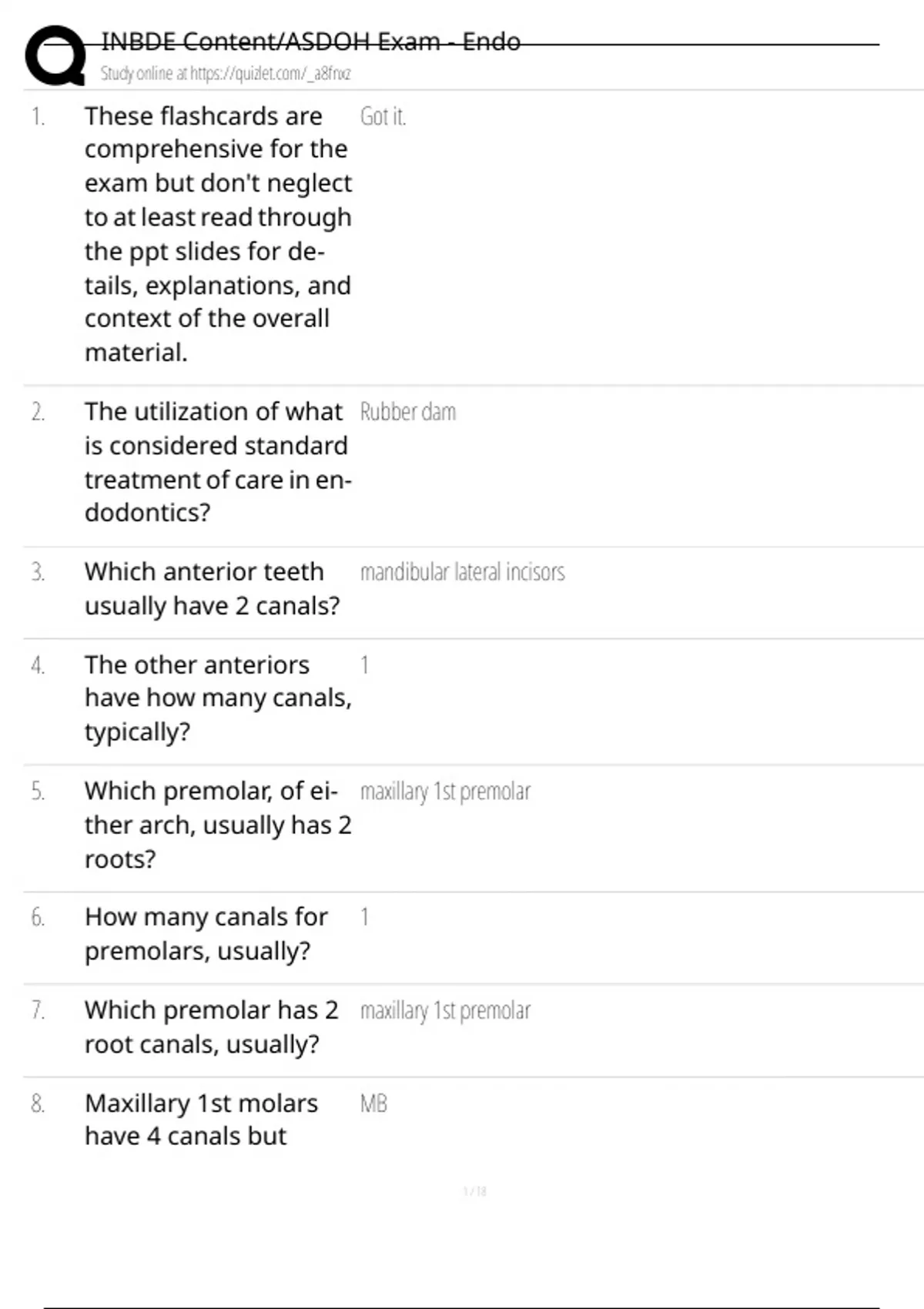Click card number 8 label

point(38,1103)
